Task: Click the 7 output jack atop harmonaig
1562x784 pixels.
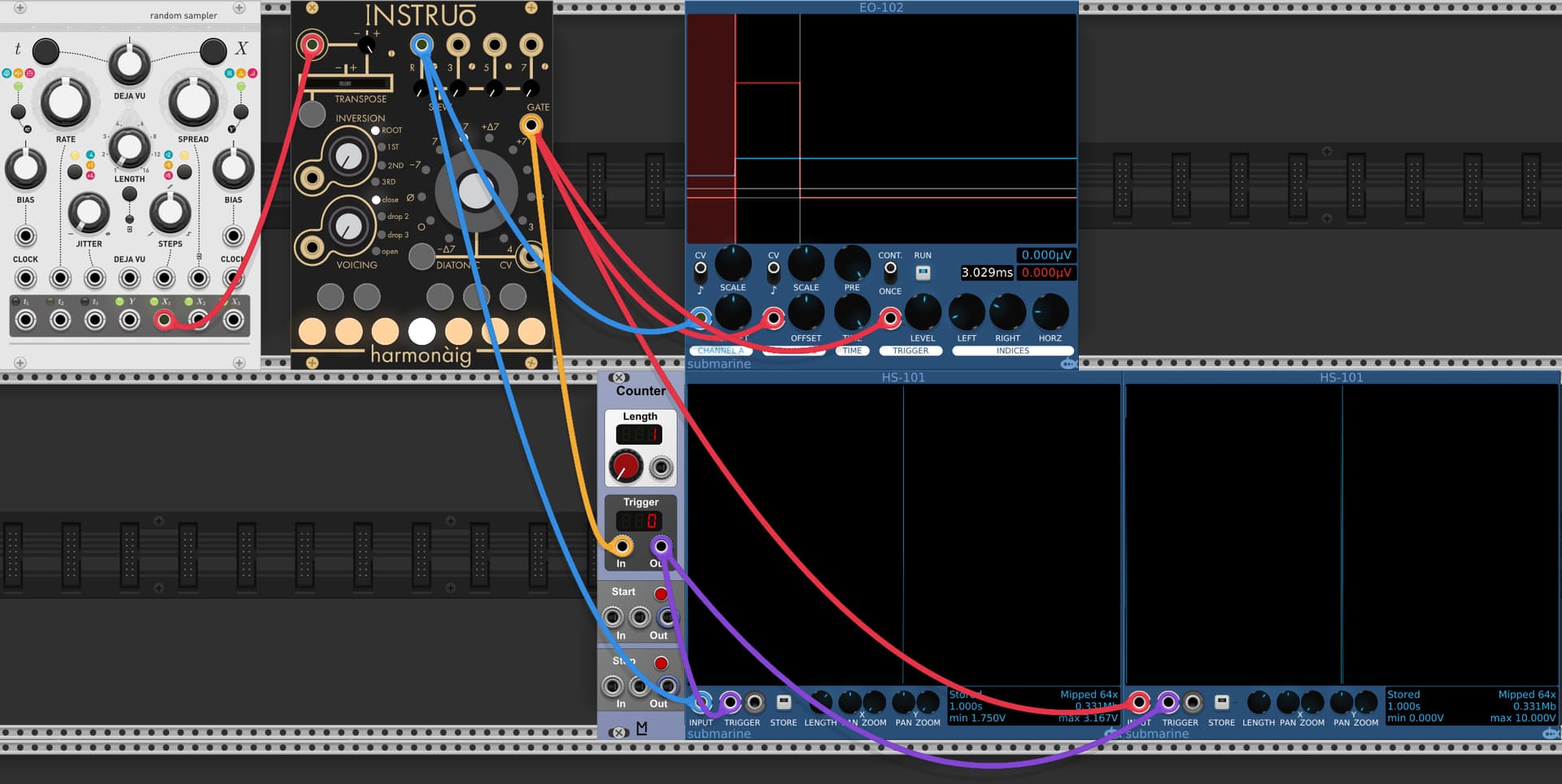Action: [x=531, y=45]
